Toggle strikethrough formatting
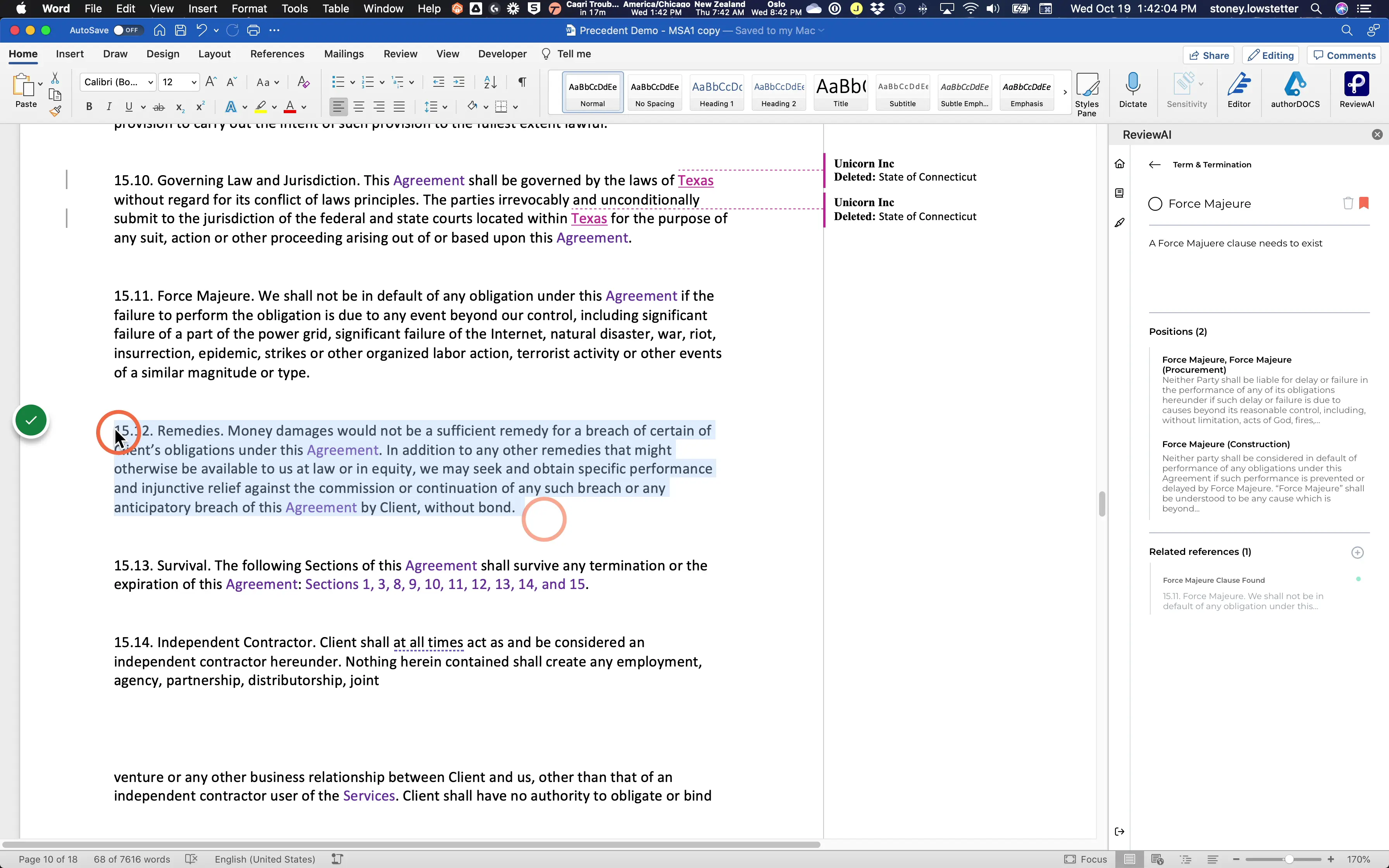 pos(159,107)
